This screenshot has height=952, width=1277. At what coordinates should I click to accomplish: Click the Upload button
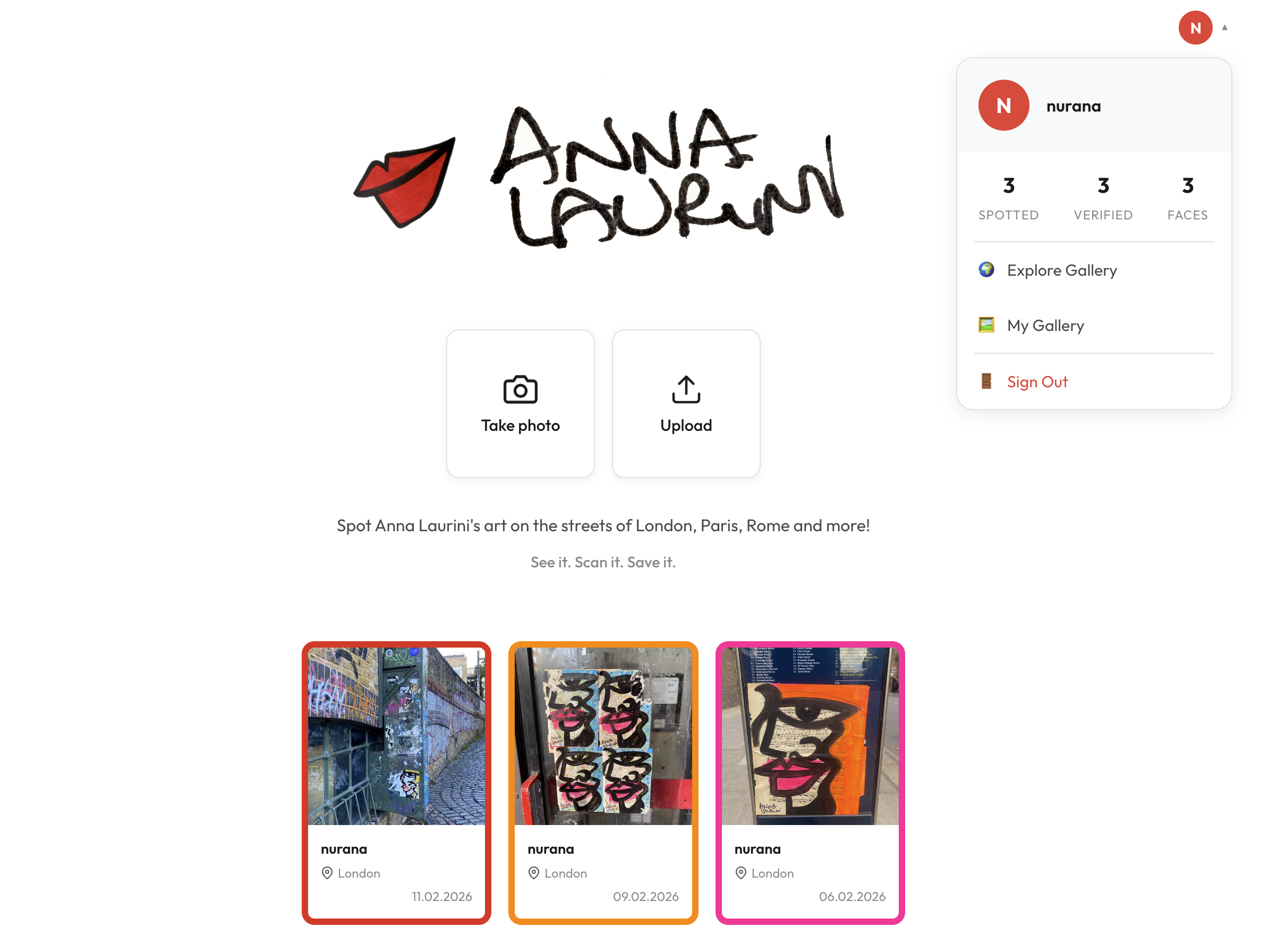pyautogui.click(x=686, y=403)
